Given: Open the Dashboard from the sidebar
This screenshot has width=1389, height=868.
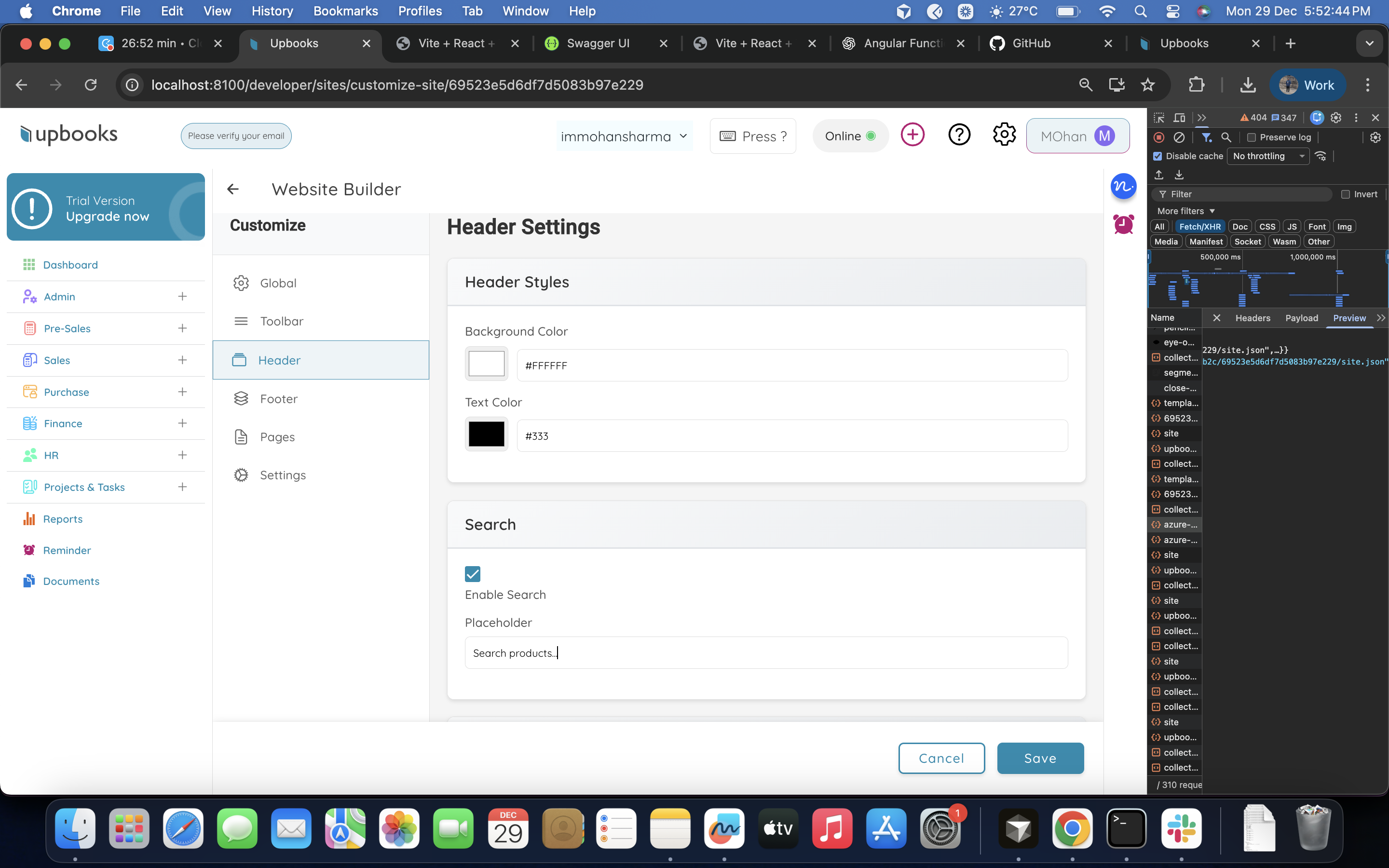Looking at the screenshot, I should tap(69, 265).
